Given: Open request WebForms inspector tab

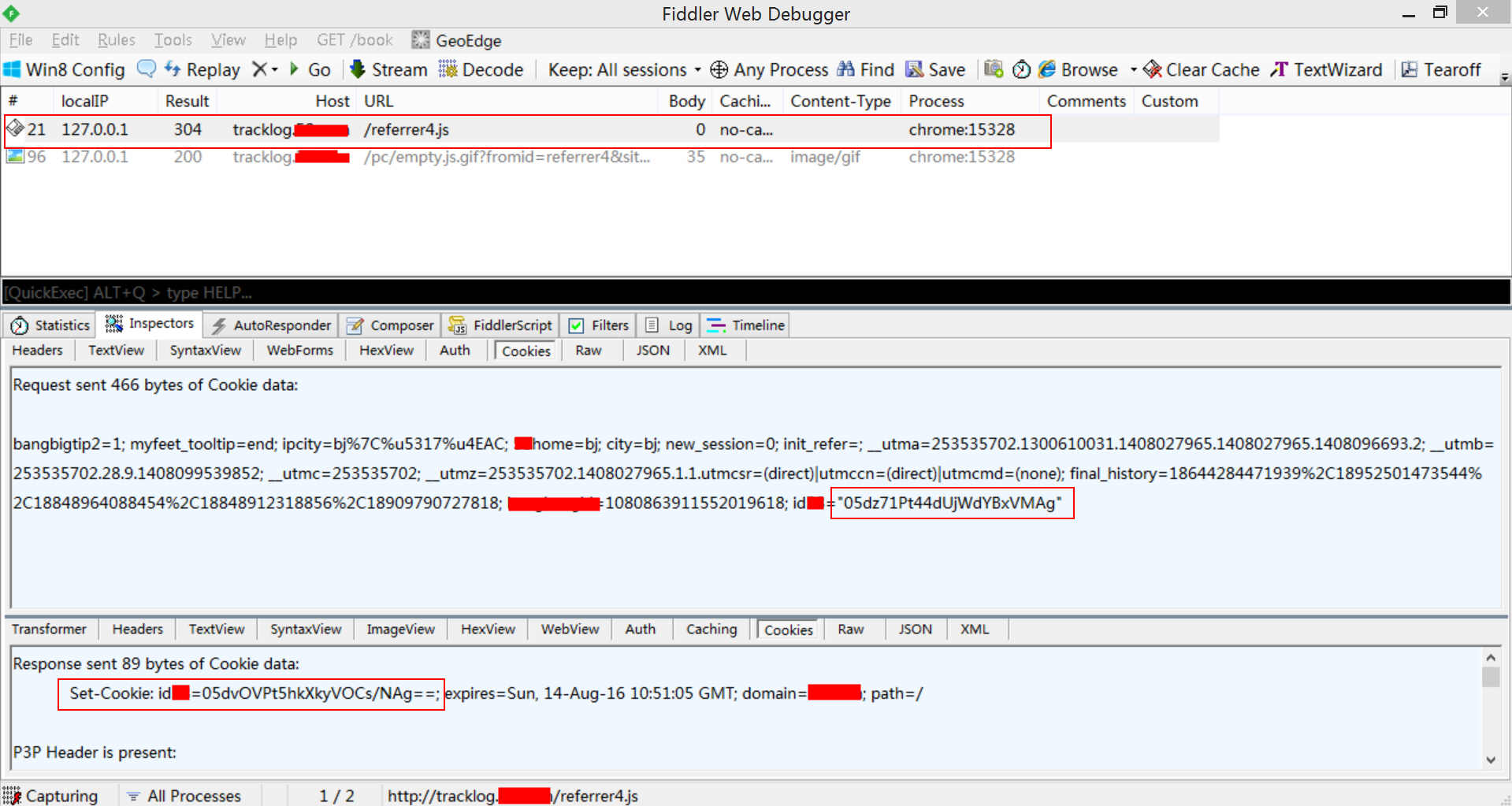Looking at the screenshot, I should [300, 351].
